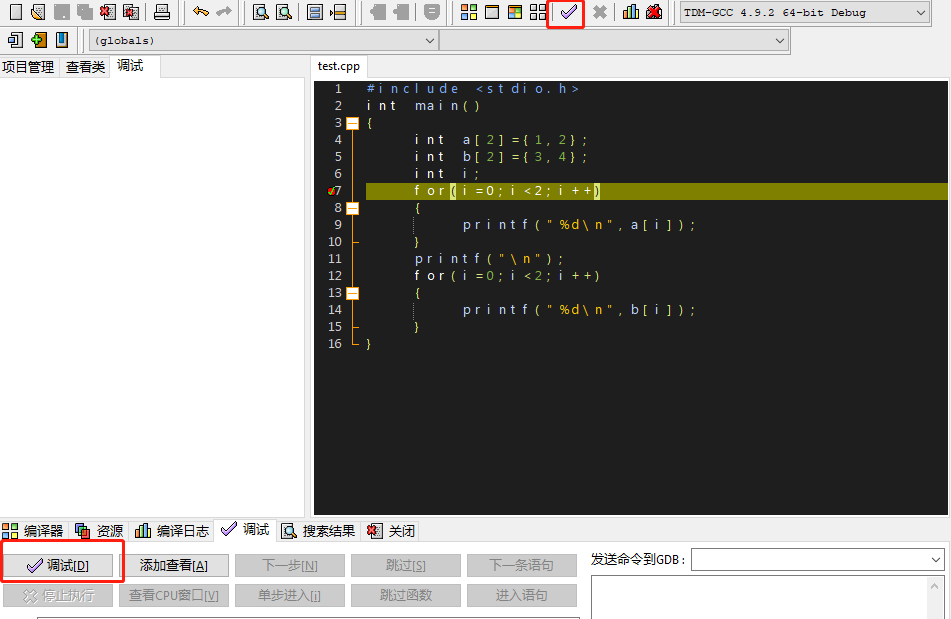The image size is (951, 619).
Task: Open the 项目管理 side panel tab
Action: (x=28, y=67)
